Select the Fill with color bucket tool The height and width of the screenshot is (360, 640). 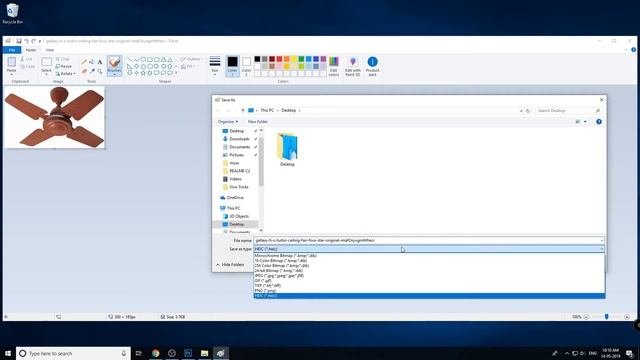coord(91,62)
